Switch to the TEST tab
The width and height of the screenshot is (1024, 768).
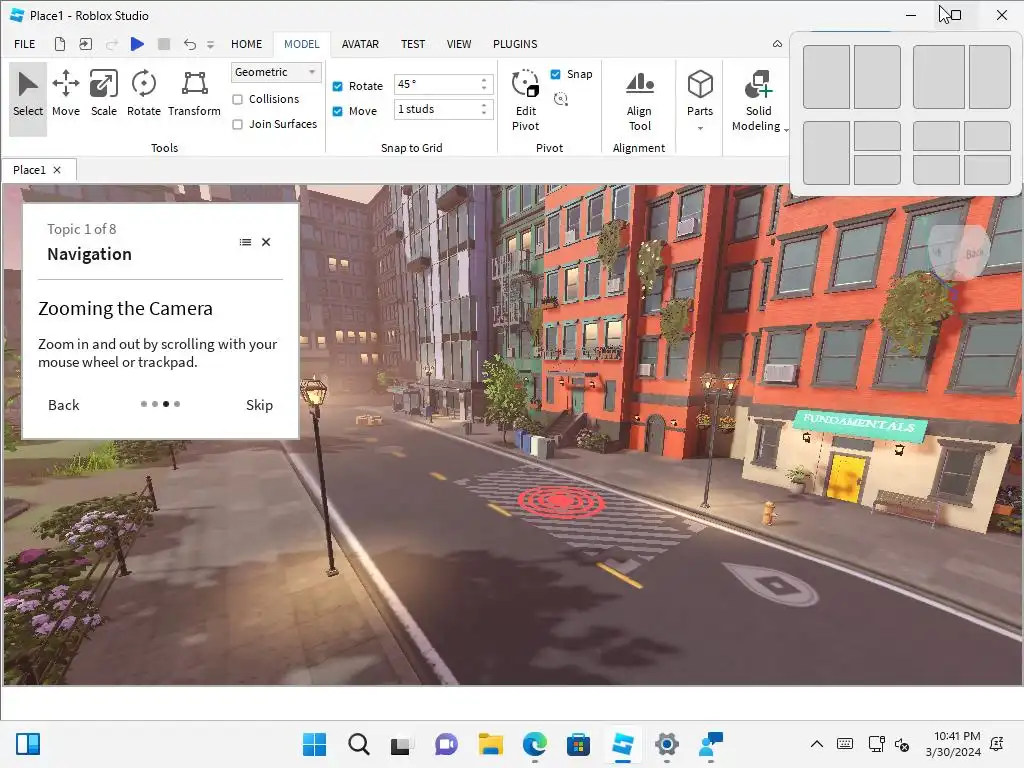[413, 44]
